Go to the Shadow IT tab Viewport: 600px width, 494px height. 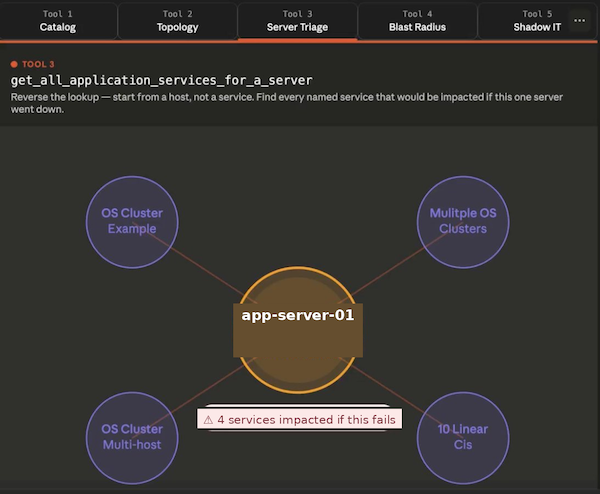click(537, 21)
